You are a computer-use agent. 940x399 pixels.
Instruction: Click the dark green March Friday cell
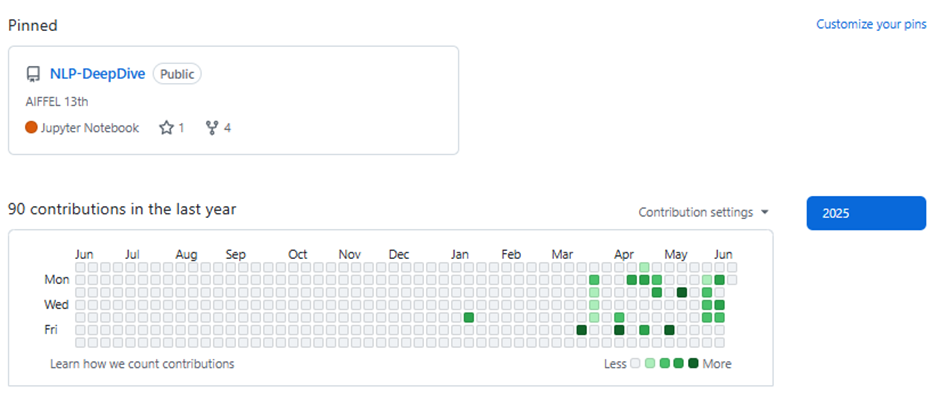point(582,330)
